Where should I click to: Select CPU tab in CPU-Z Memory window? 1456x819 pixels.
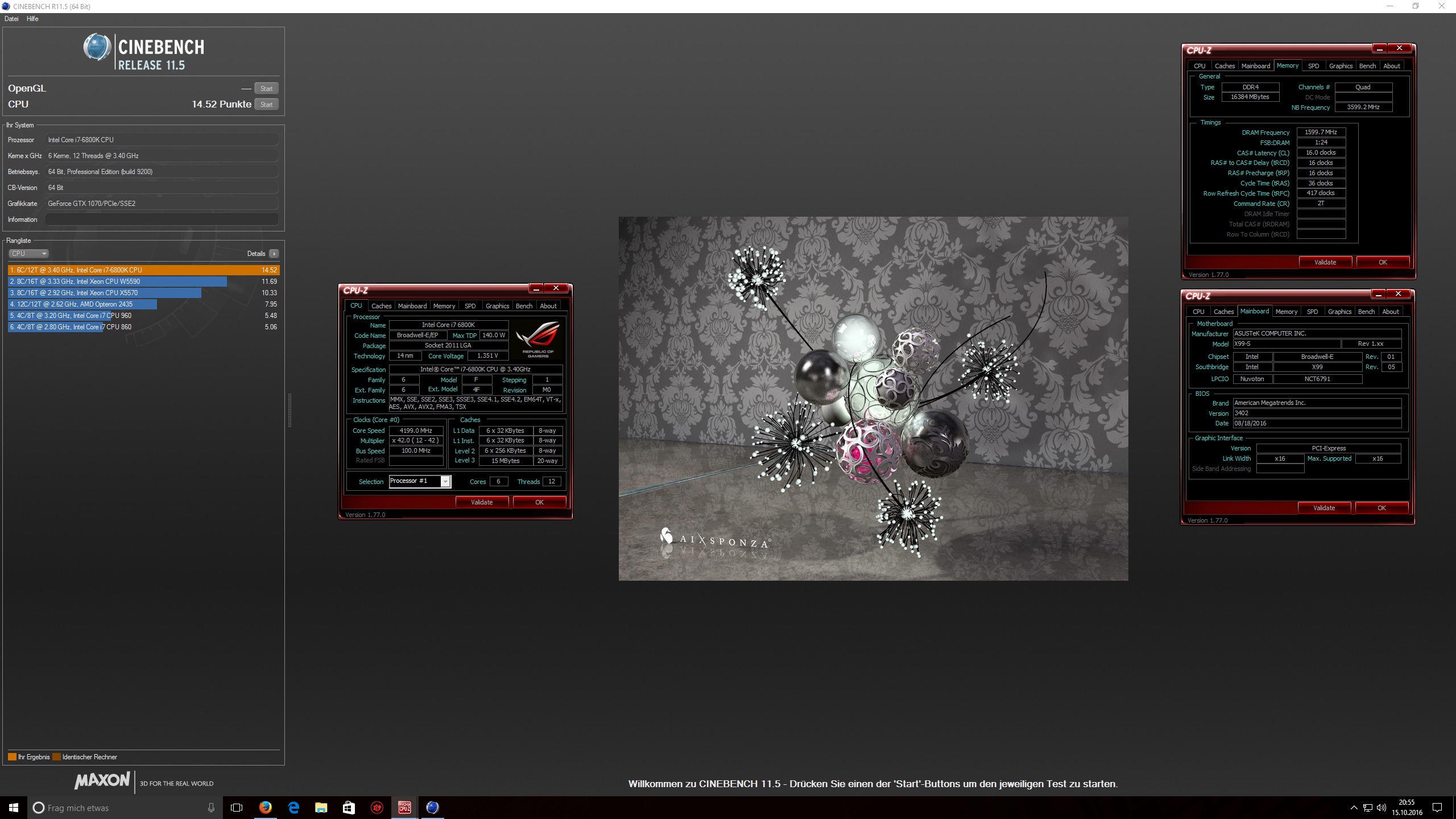(1199, 66)
